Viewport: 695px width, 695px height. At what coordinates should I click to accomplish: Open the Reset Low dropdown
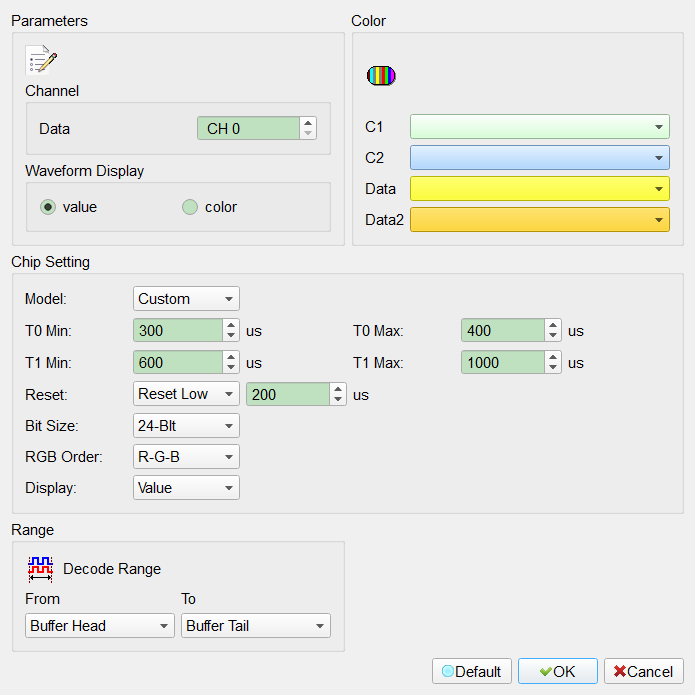click(186, 394)
